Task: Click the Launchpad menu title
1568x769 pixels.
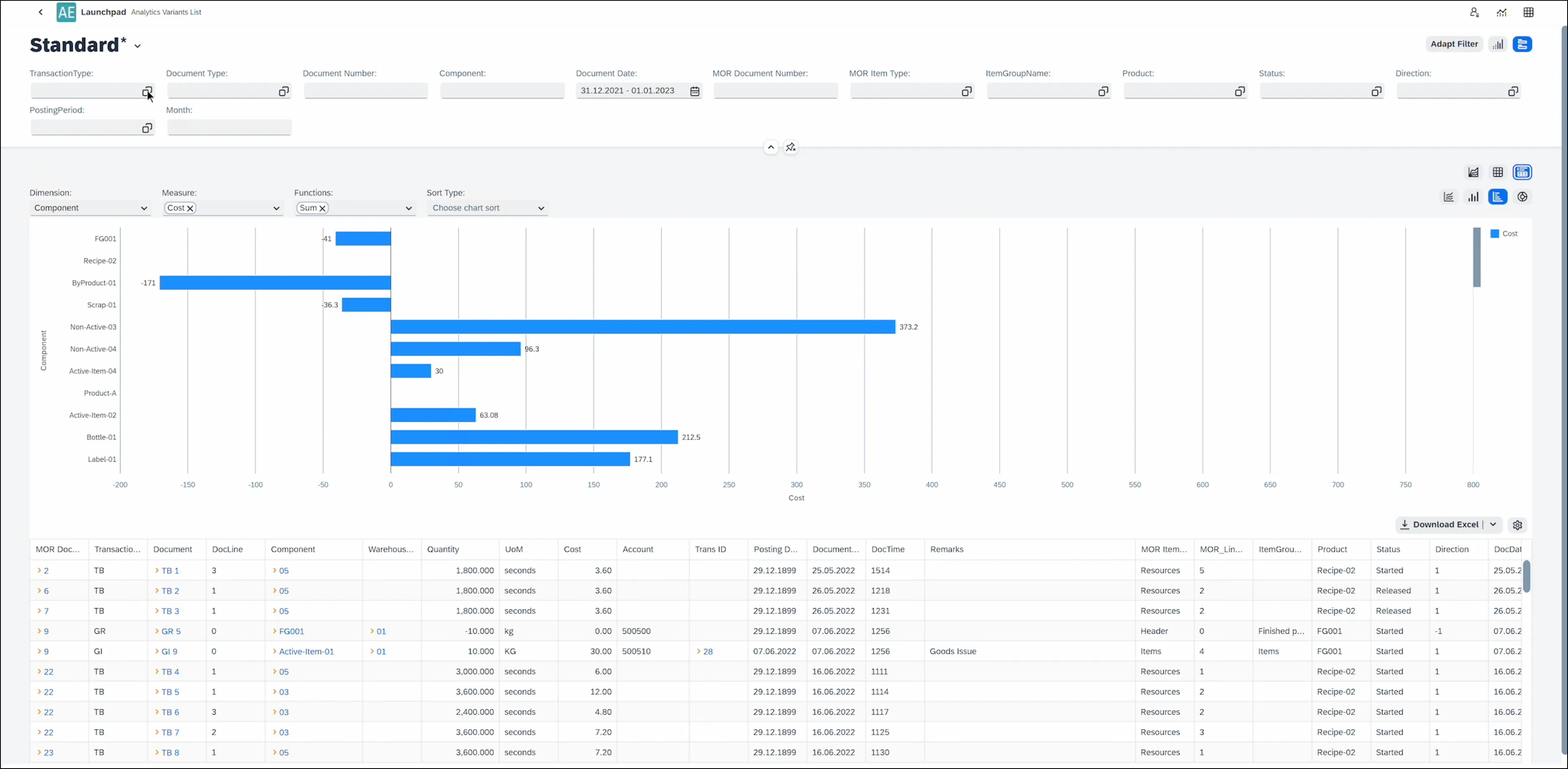Action: coord(103,12)
